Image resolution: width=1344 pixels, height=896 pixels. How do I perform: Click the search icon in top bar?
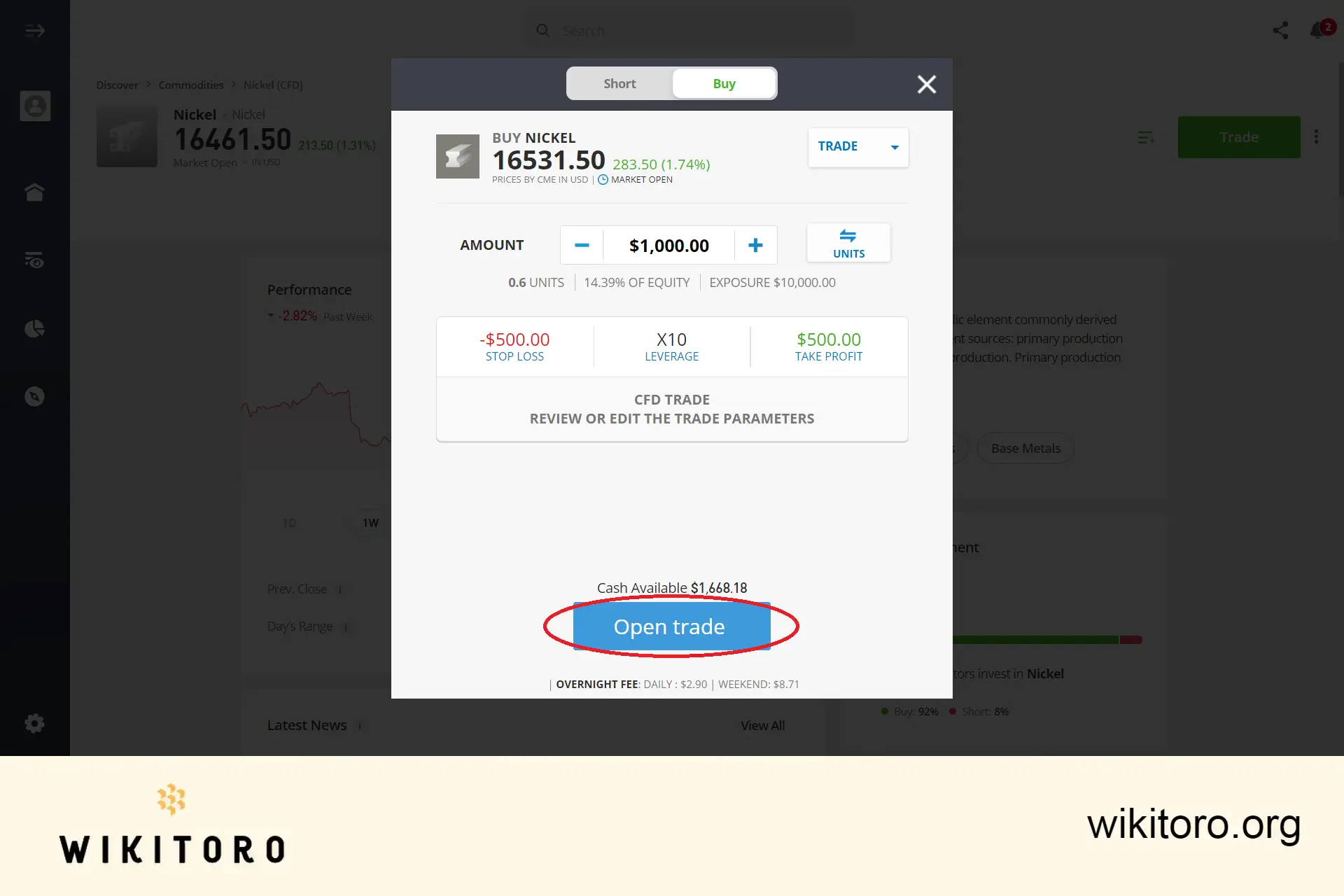[543, 30]
